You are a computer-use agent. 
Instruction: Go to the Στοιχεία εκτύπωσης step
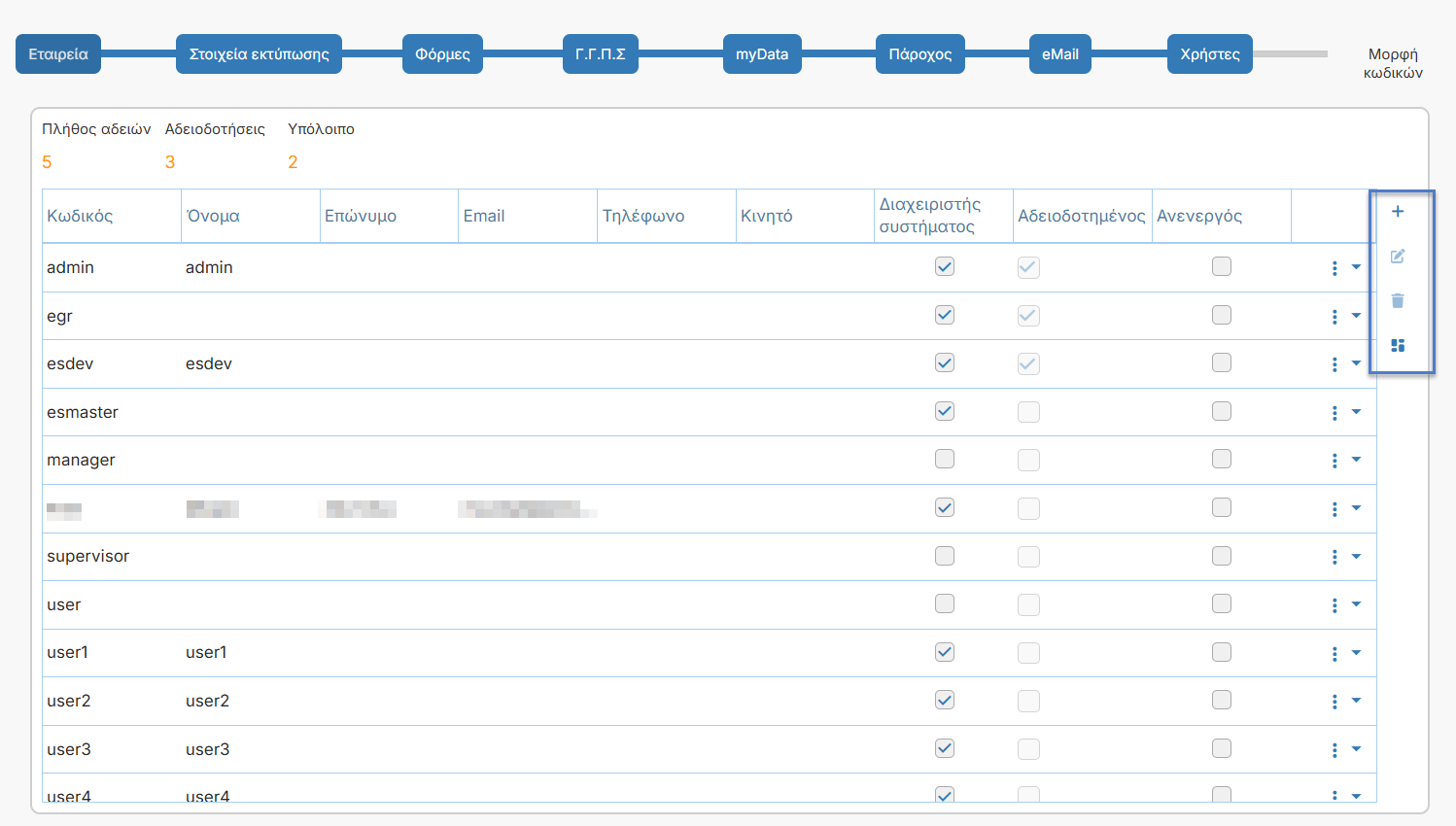tap(259, 54)
